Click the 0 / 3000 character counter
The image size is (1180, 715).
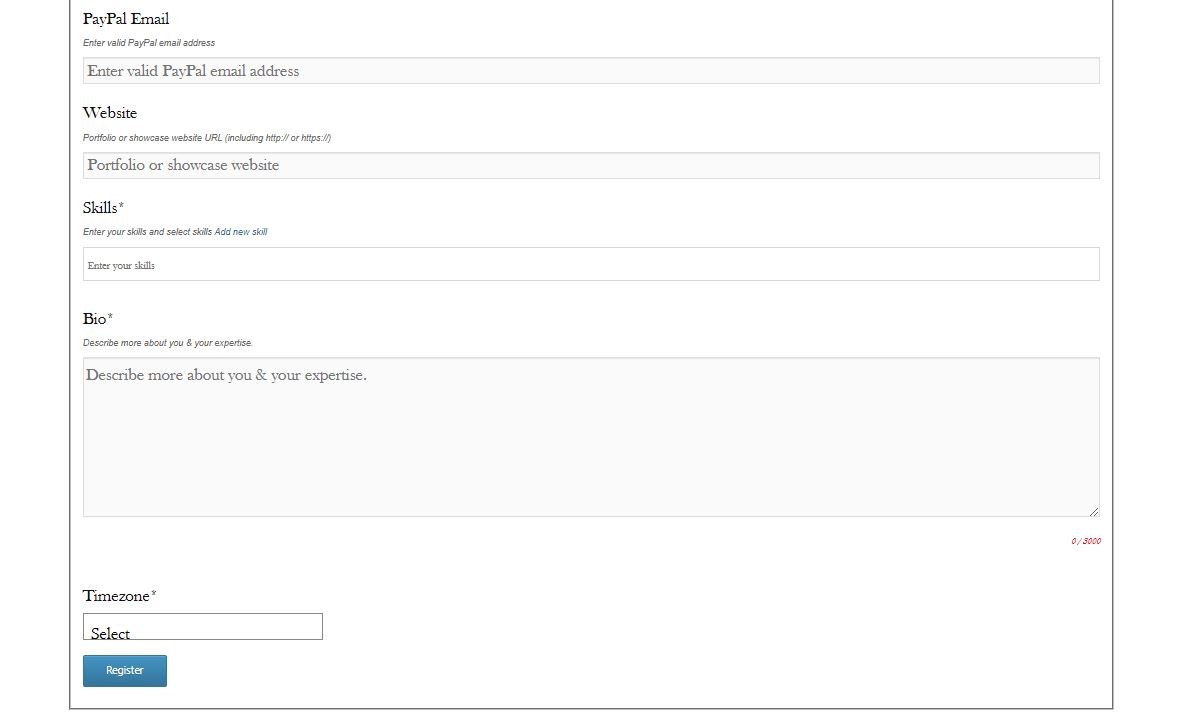[x=1086, y=541]
